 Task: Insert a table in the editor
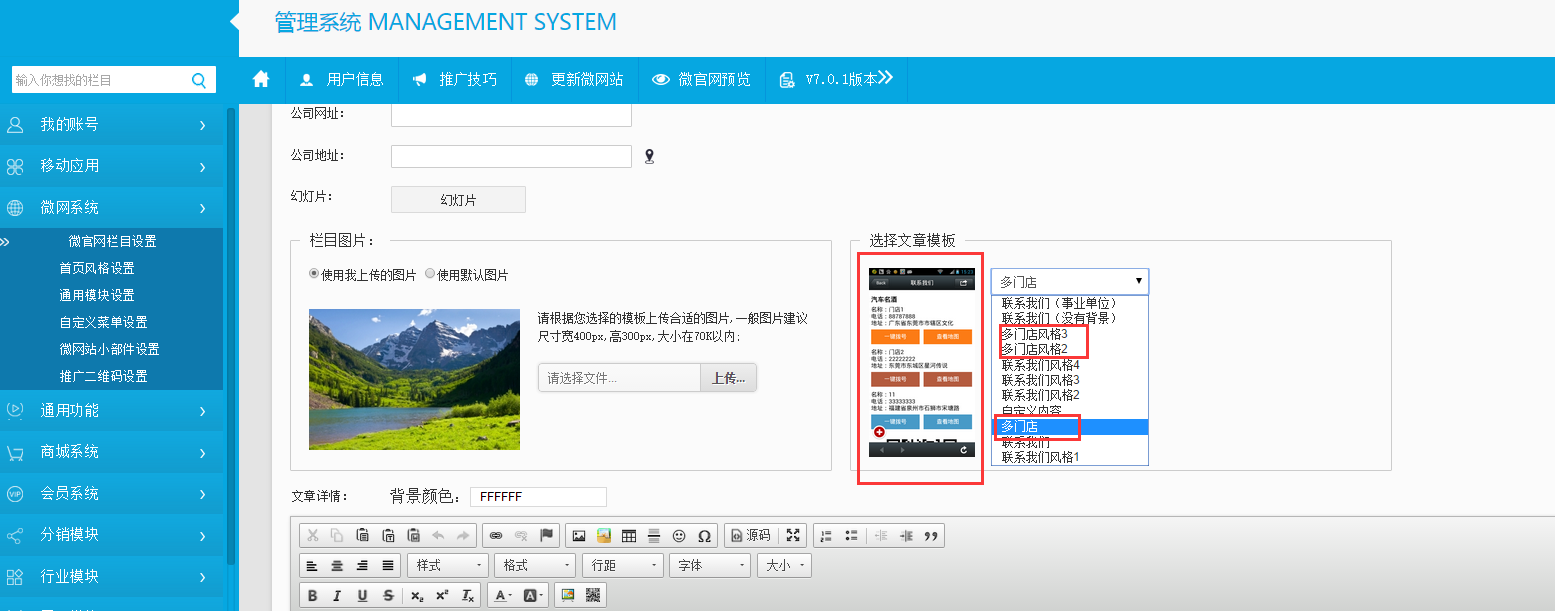tap(628, 536)
